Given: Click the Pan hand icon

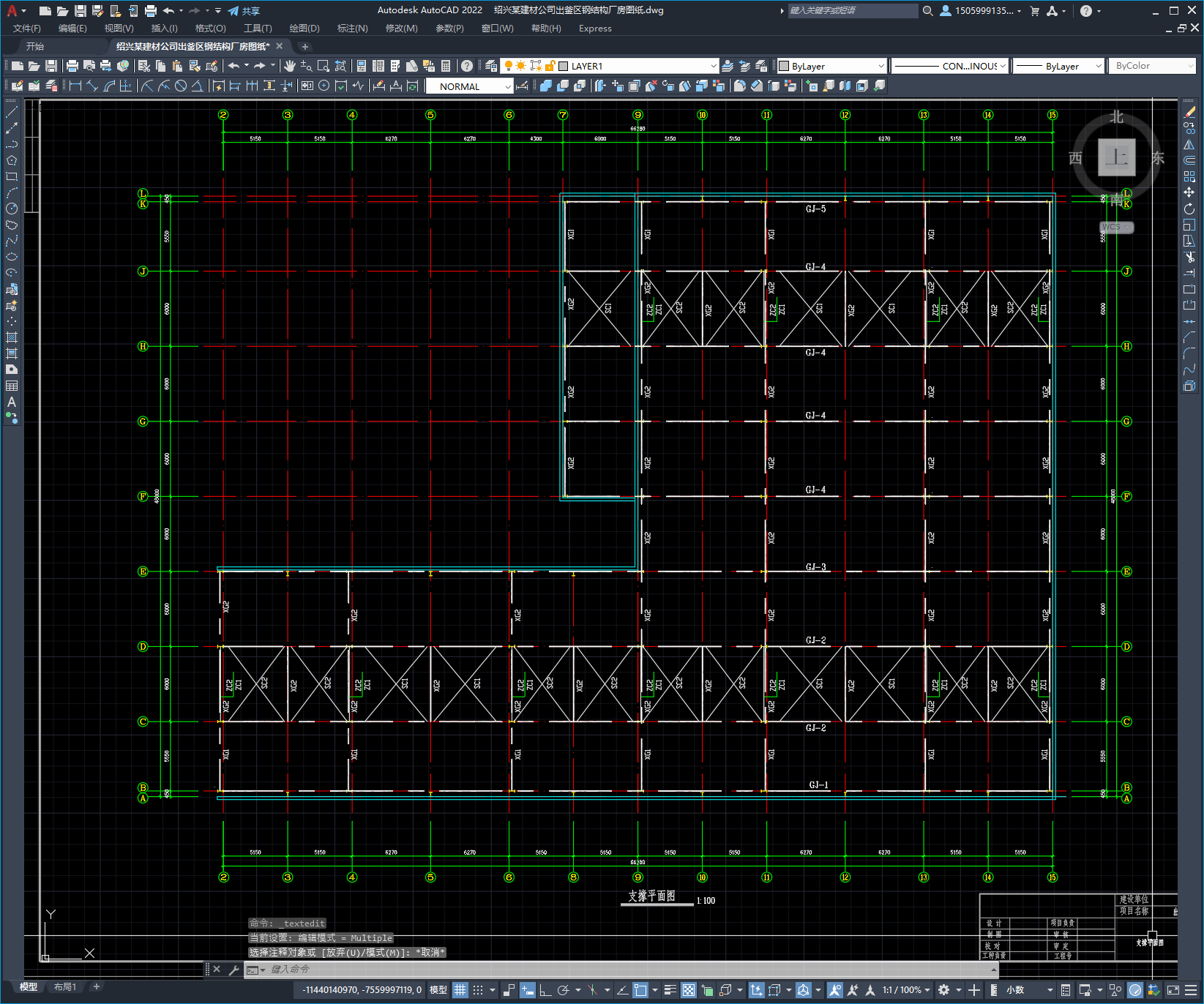Looking at the screenshot, I should (290, 66).
